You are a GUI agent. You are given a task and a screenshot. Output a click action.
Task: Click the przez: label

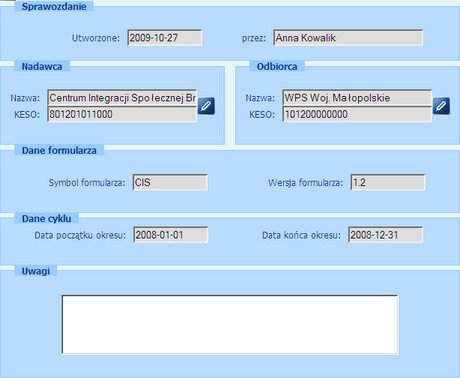[254, 38]
